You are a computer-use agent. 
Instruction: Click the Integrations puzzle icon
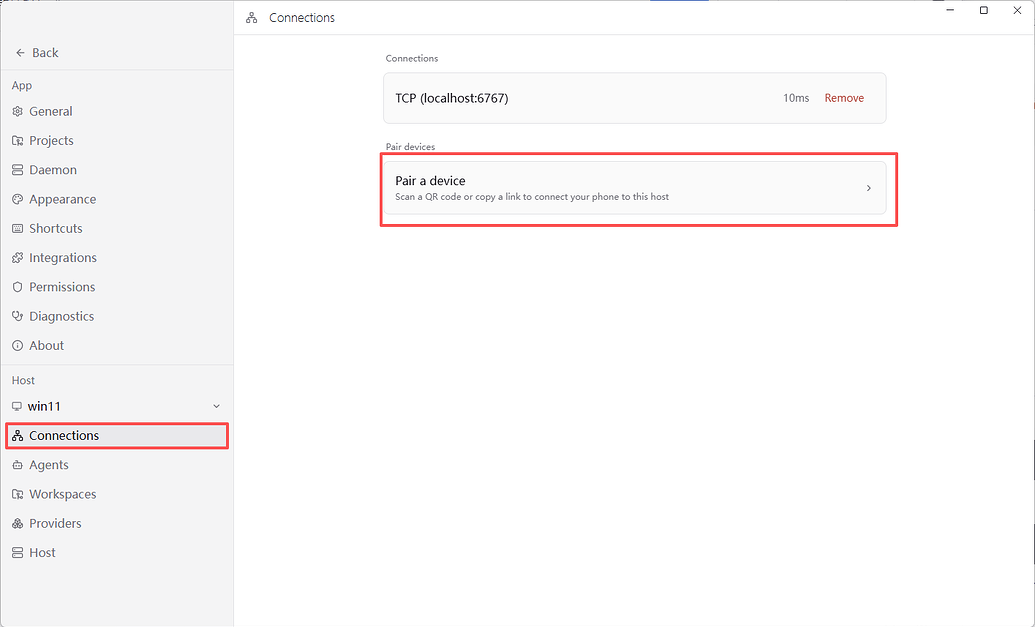(17, 257)
